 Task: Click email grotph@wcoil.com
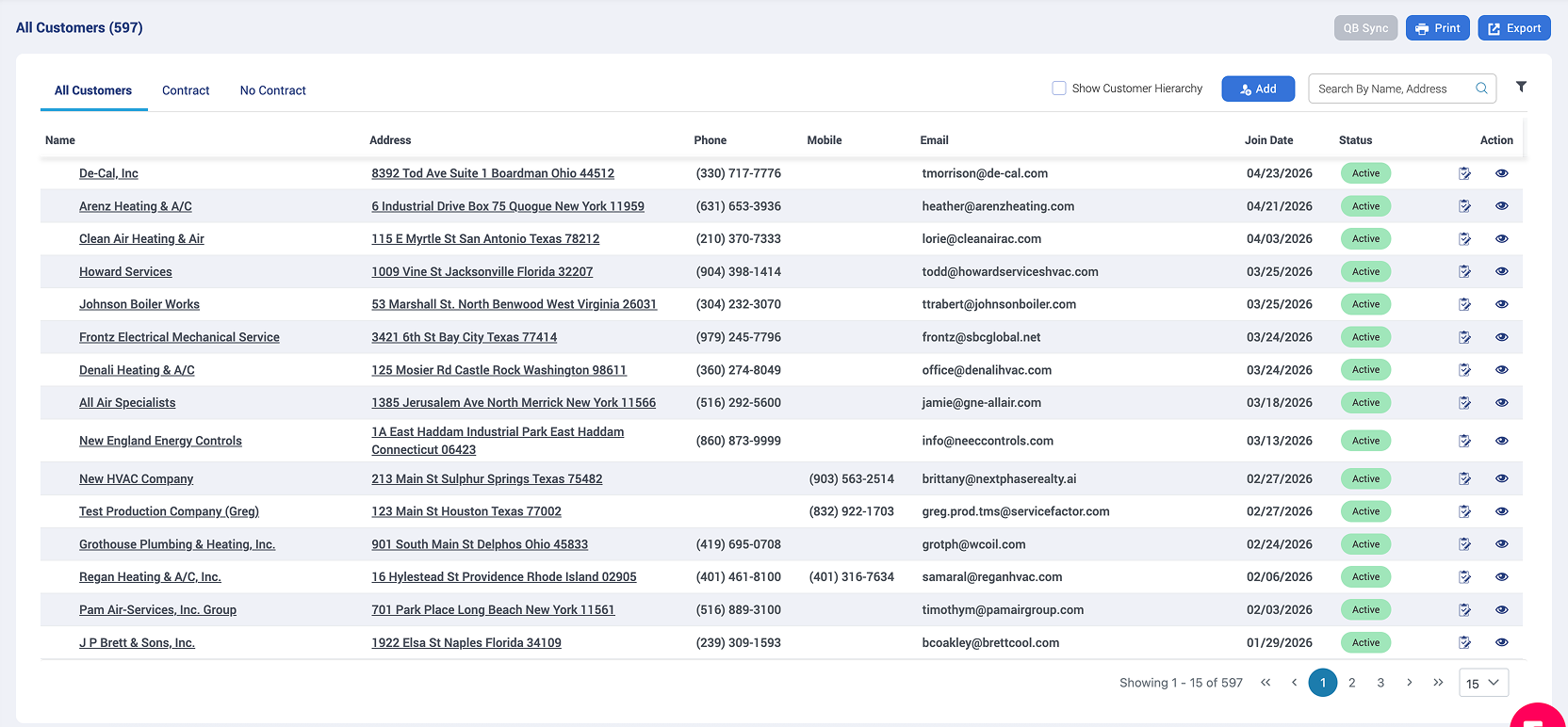(973, 544)
